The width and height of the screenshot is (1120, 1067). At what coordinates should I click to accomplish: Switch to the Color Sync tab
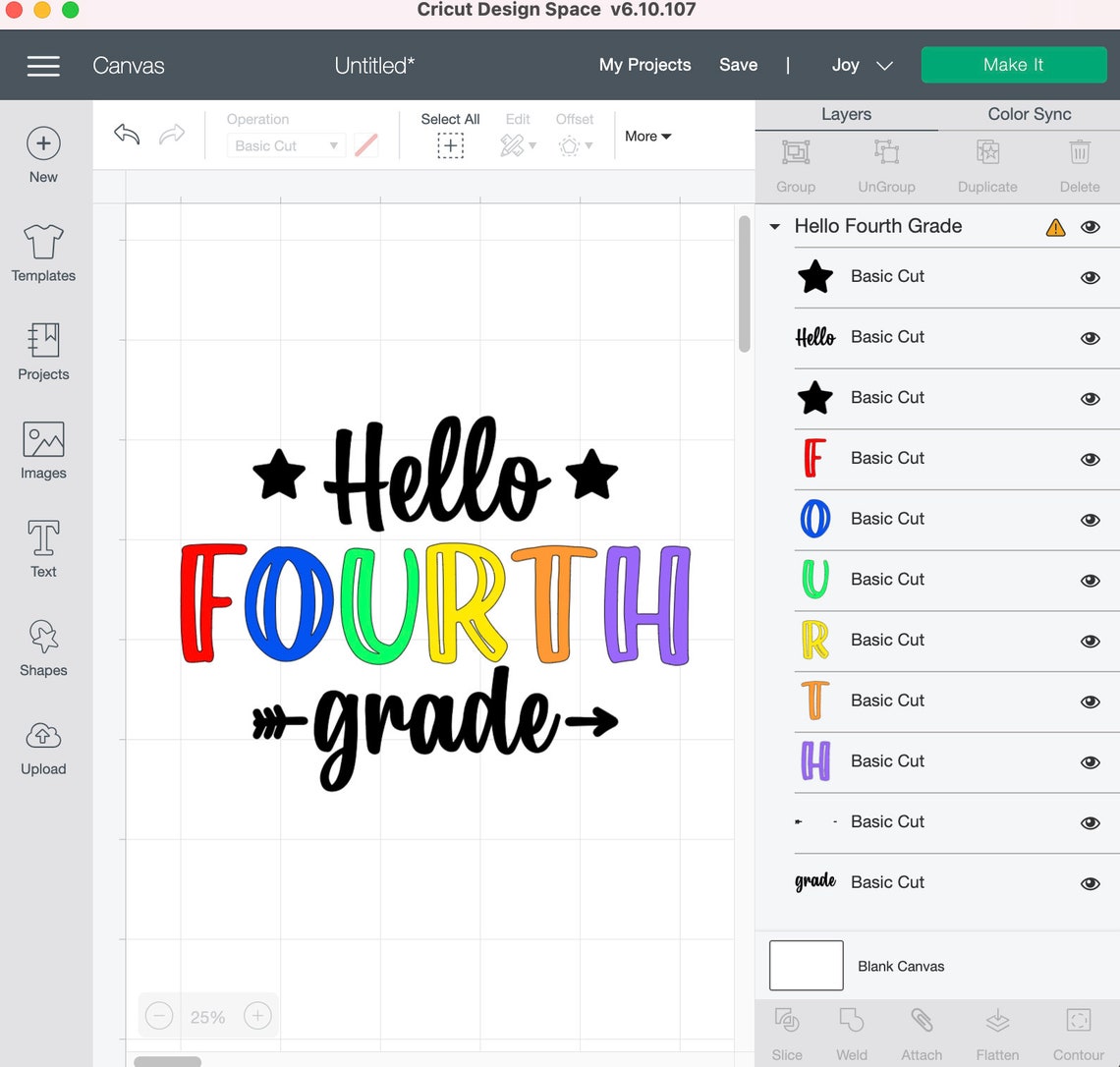click(1027, 114)
